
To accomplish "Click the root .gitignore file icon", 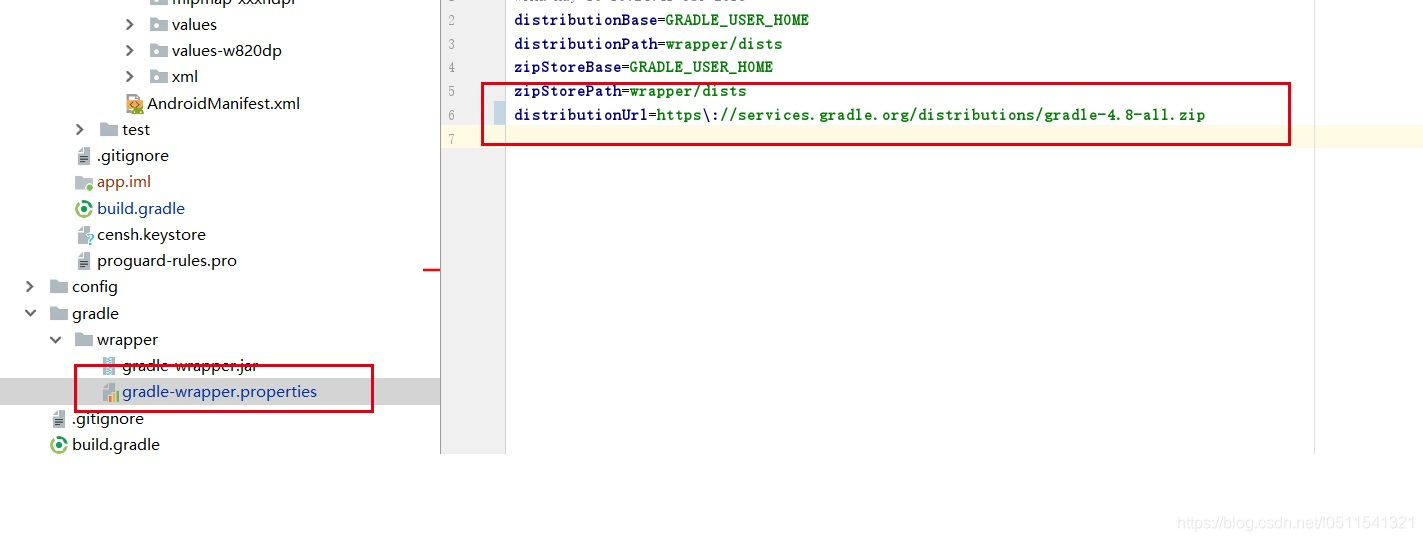I will coord(59,418).
